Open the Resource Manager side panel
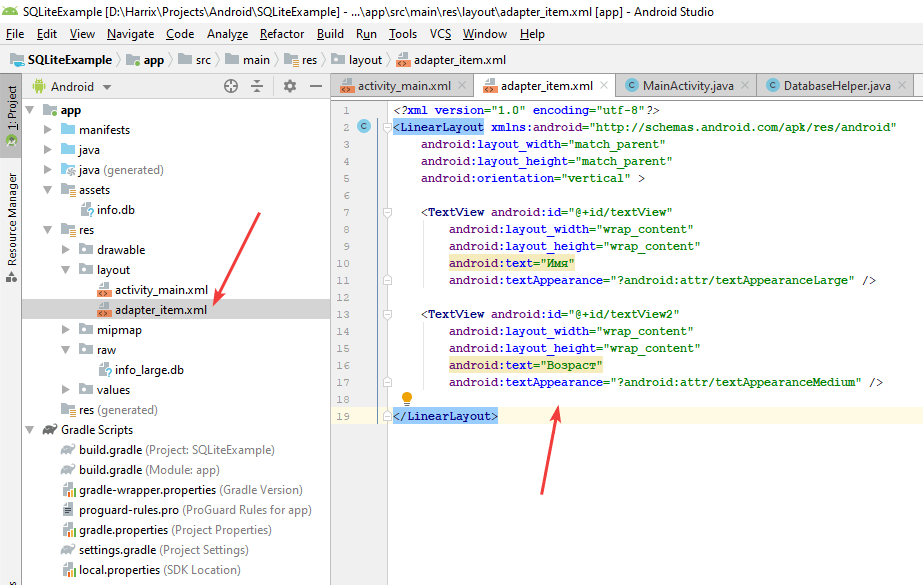The width and height of the screenshot is (923, 585). (x=12, y=218)
